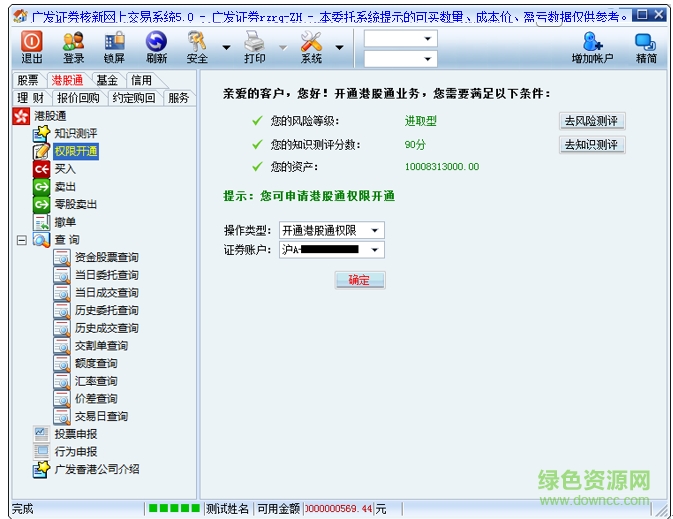Click the 90分 score value

coord(415,145)
